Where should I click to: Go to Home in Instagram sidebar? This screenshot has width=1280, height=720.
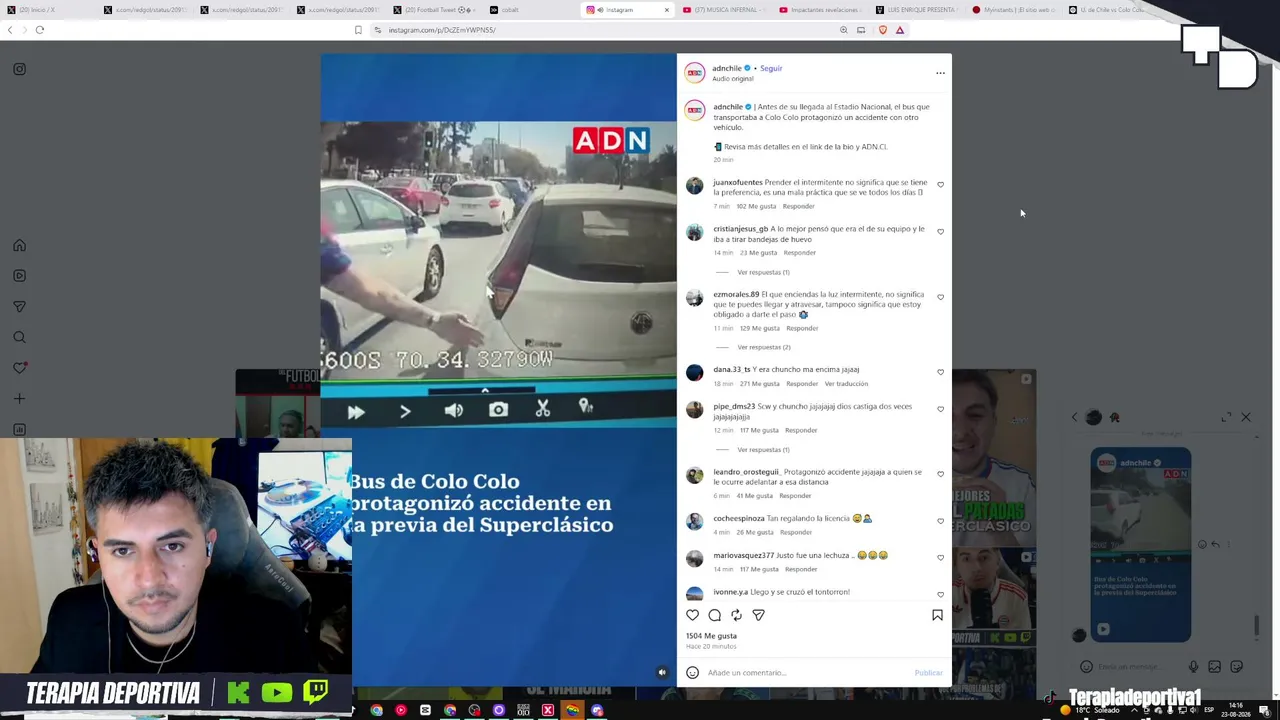click(x=19, y=245)
